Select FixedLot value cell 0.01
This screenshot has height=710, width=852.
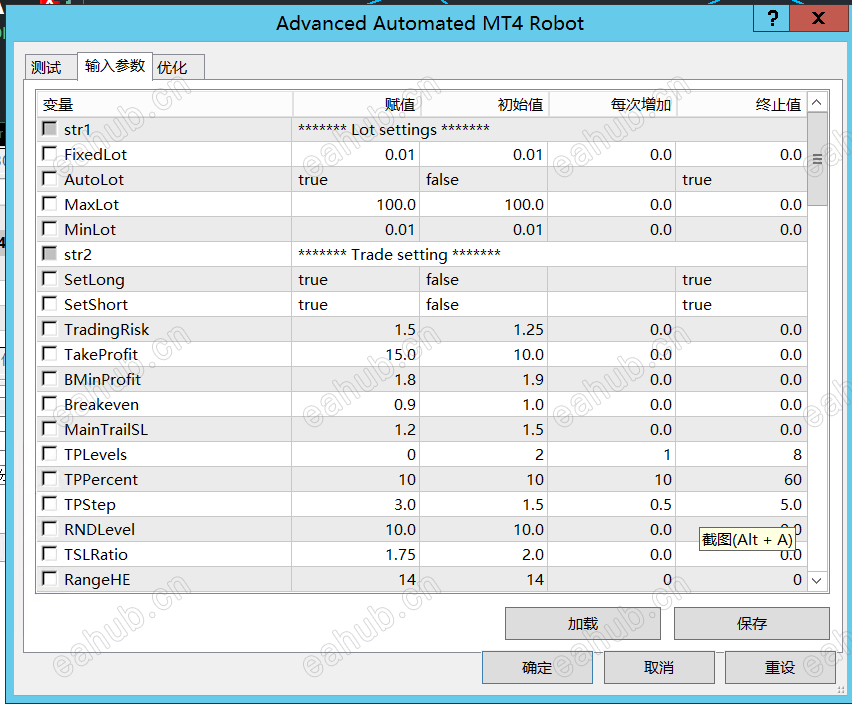[x=356, y=154]
